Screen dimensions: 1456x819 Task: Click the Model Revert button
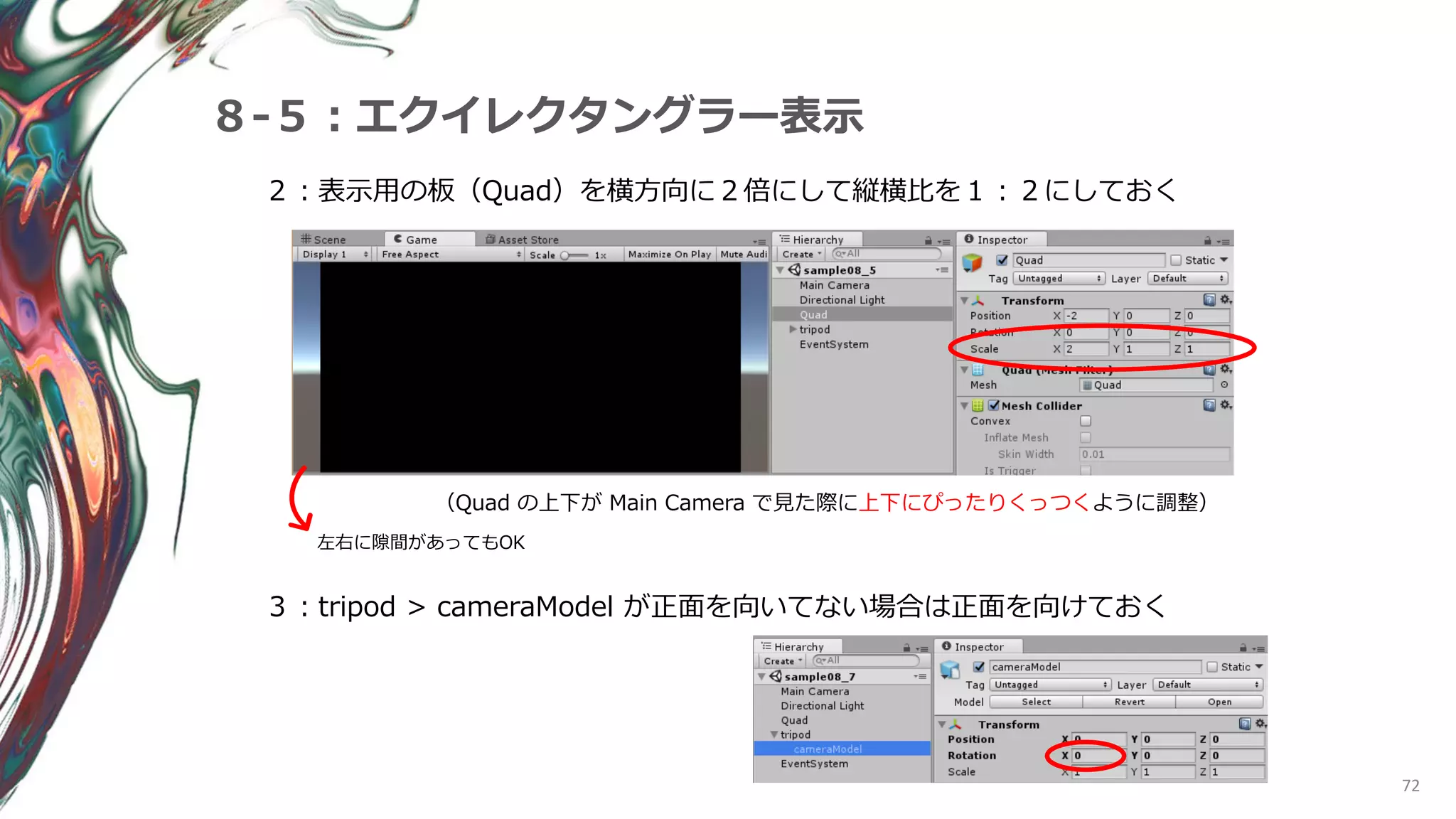coord(1129,702)
